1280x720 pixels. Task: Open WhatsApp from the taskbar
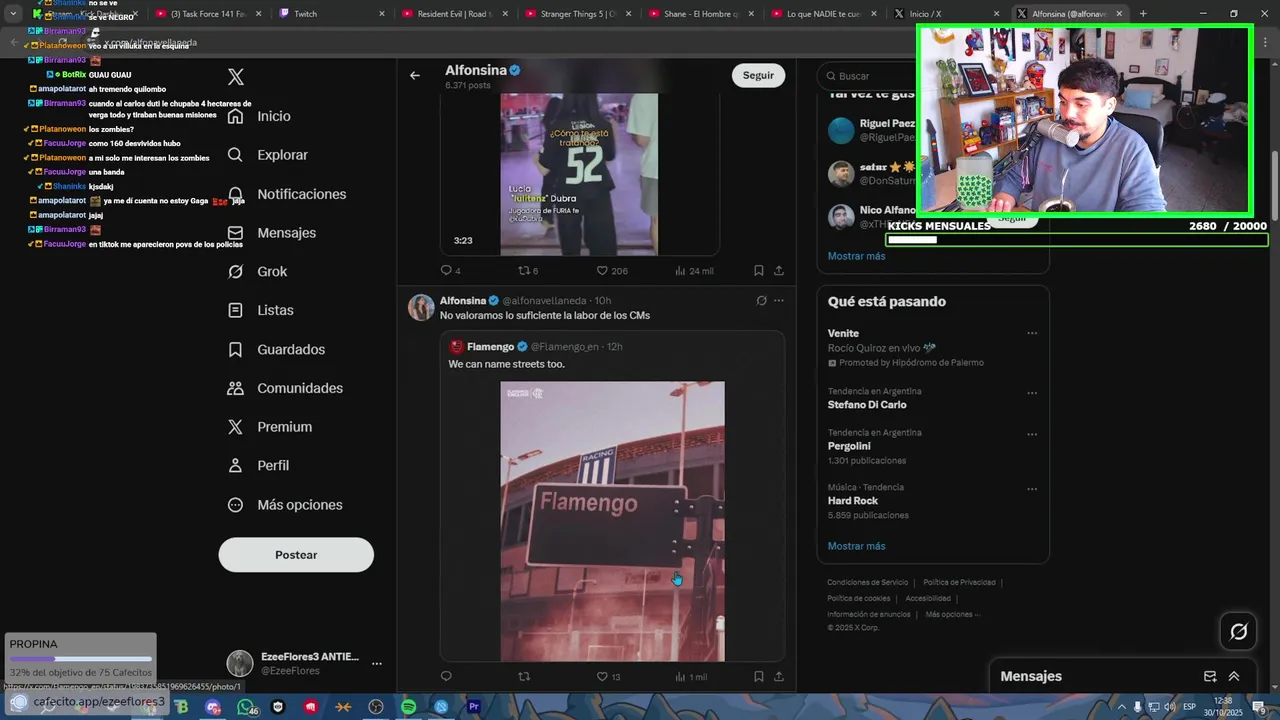point(246,707)
